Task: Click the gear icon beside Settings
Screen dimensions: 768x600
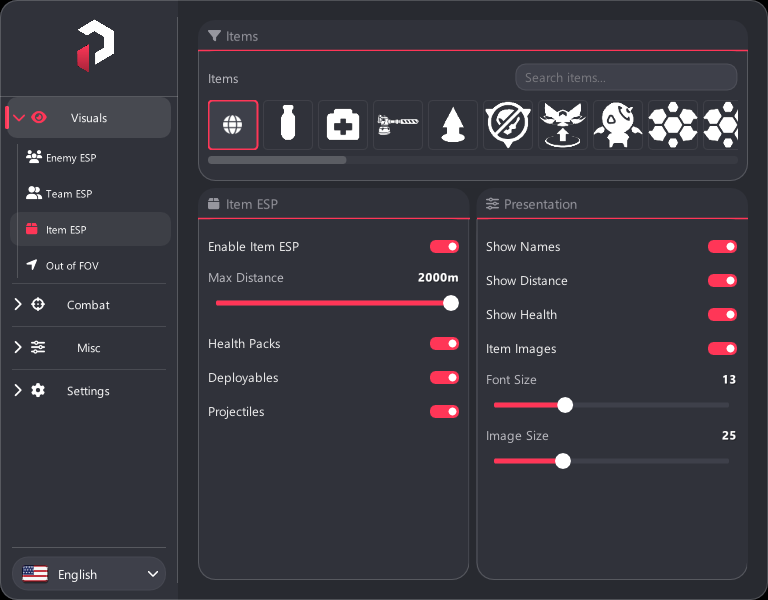Action: click(x=38, y=390)
